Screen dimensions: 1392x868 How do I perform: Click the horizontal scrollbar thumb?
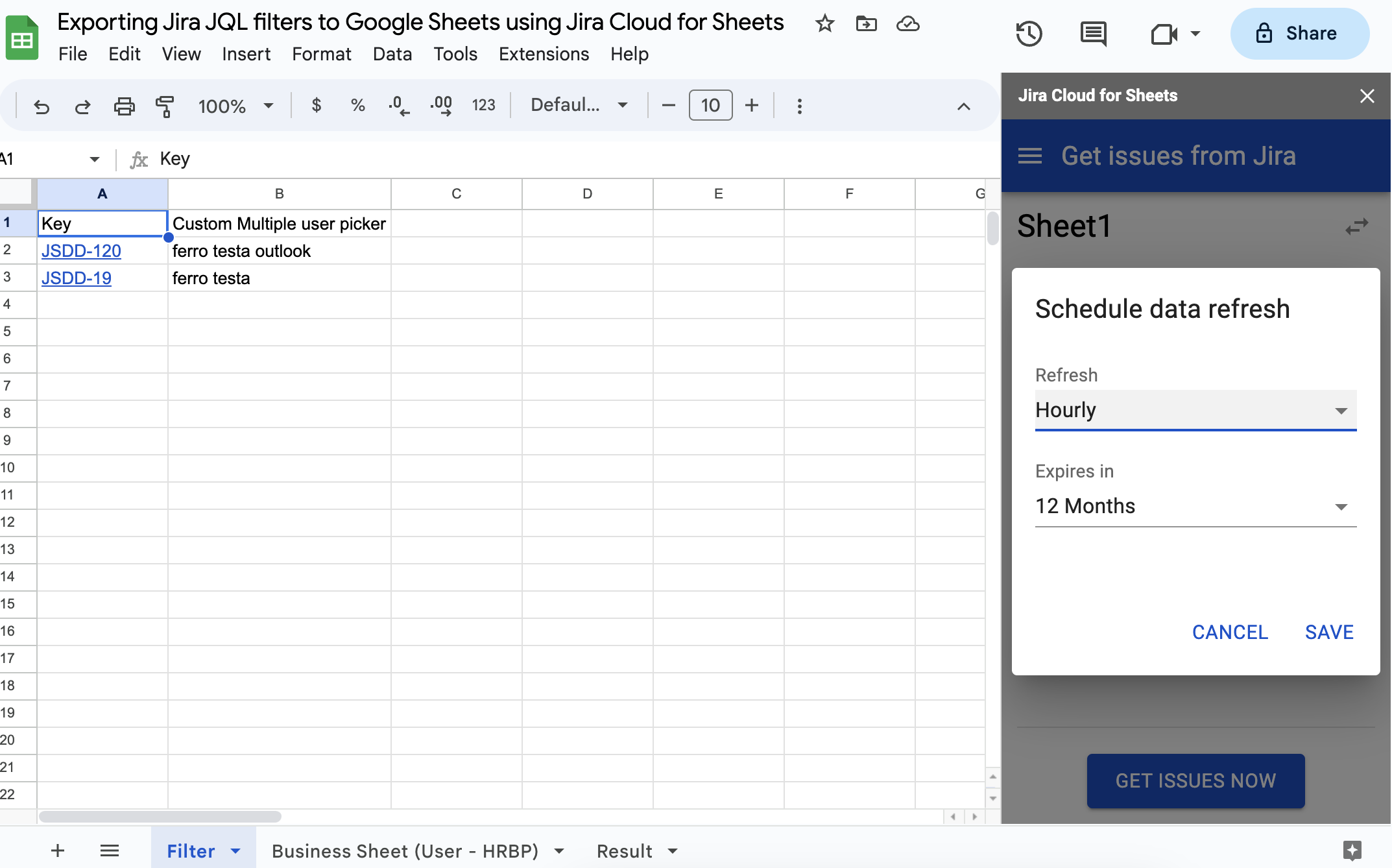pyautogui.click(x=160, y=817)
